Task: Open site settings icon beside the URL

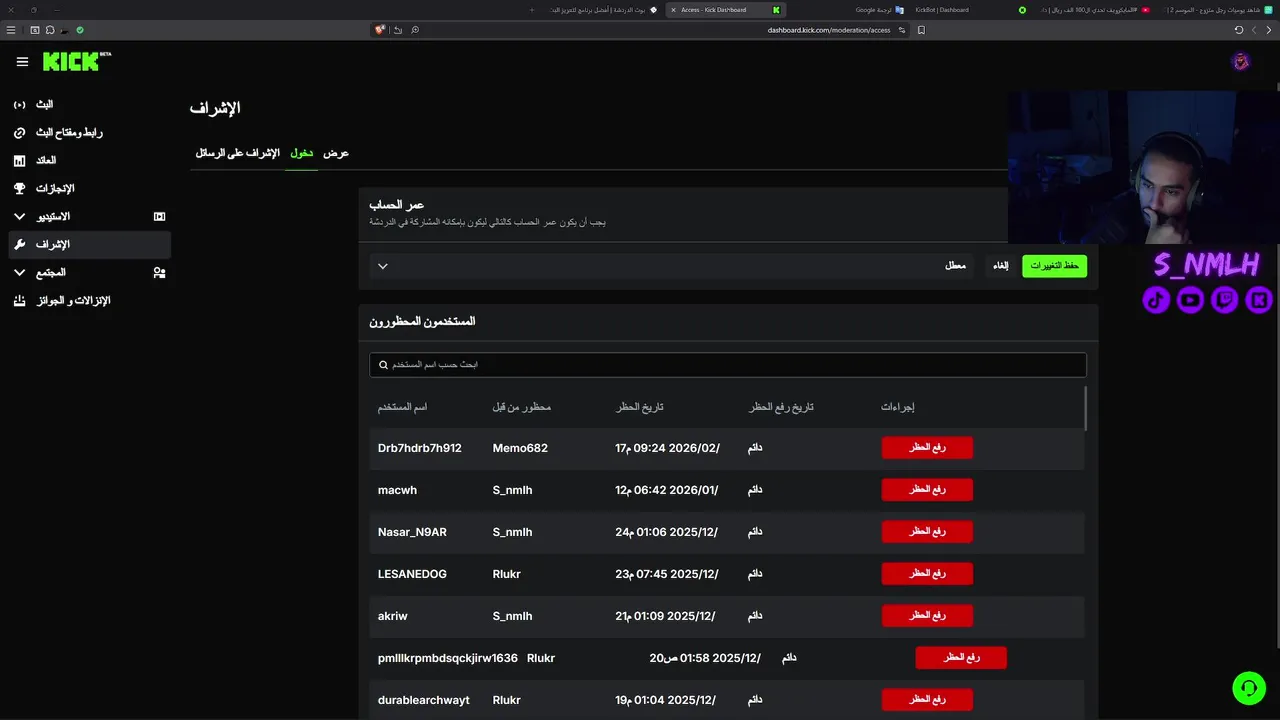Action: pos(902,30)
